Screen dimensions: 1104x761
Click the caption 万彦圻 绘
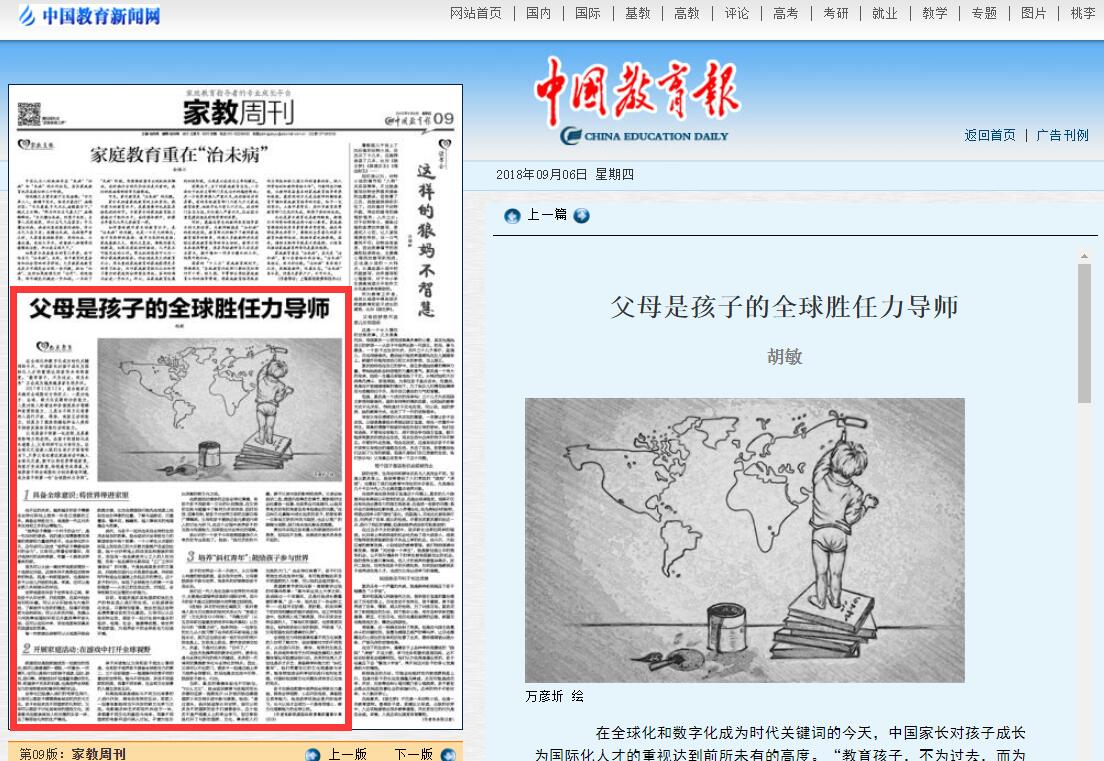(x=555, y=696)
